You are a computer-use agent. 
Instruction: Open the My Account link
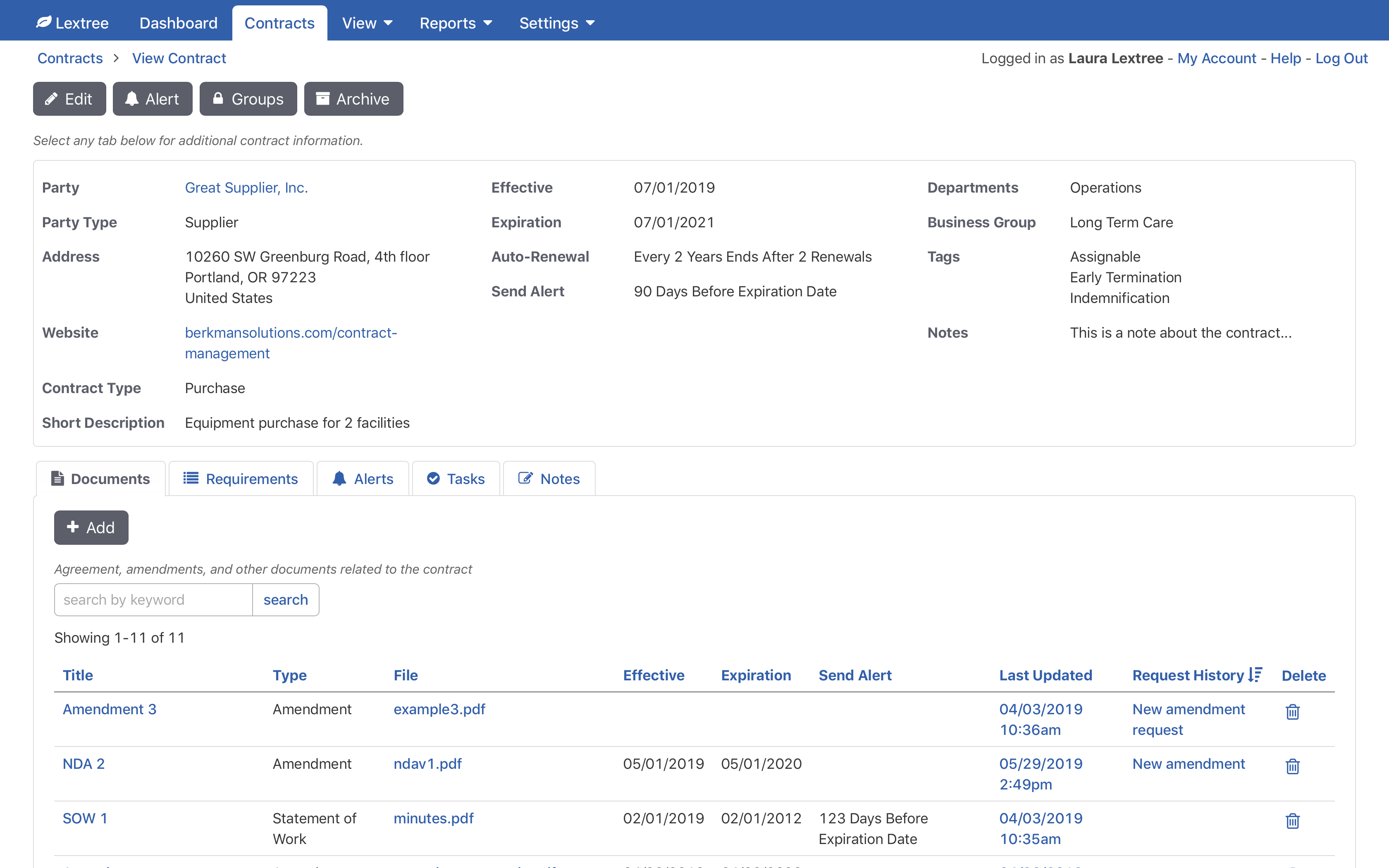pyautogui.click(x=1216, y=58)
